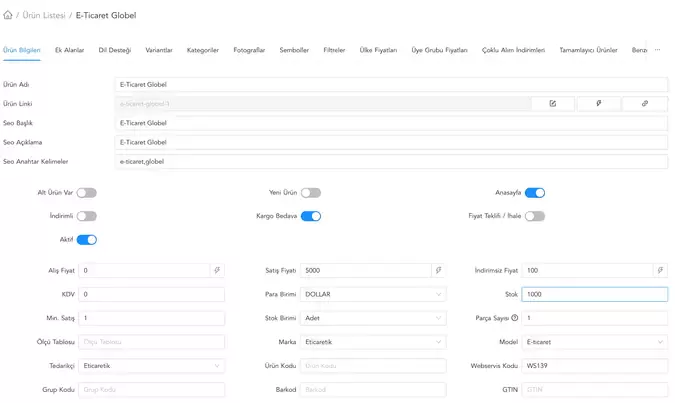This screenshot has height=403, width=675.
Task: Disable the Anasayfa switch
Action: pos(535,192)
